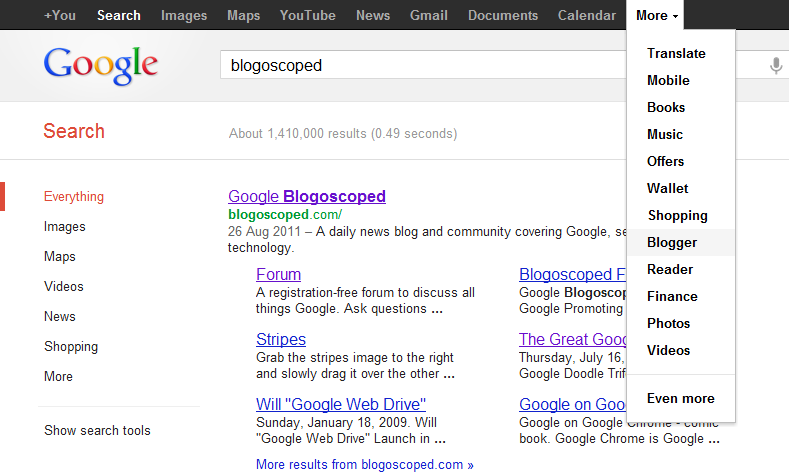
Task: Choose Translate in the dropdown menu
Action: 676,54
